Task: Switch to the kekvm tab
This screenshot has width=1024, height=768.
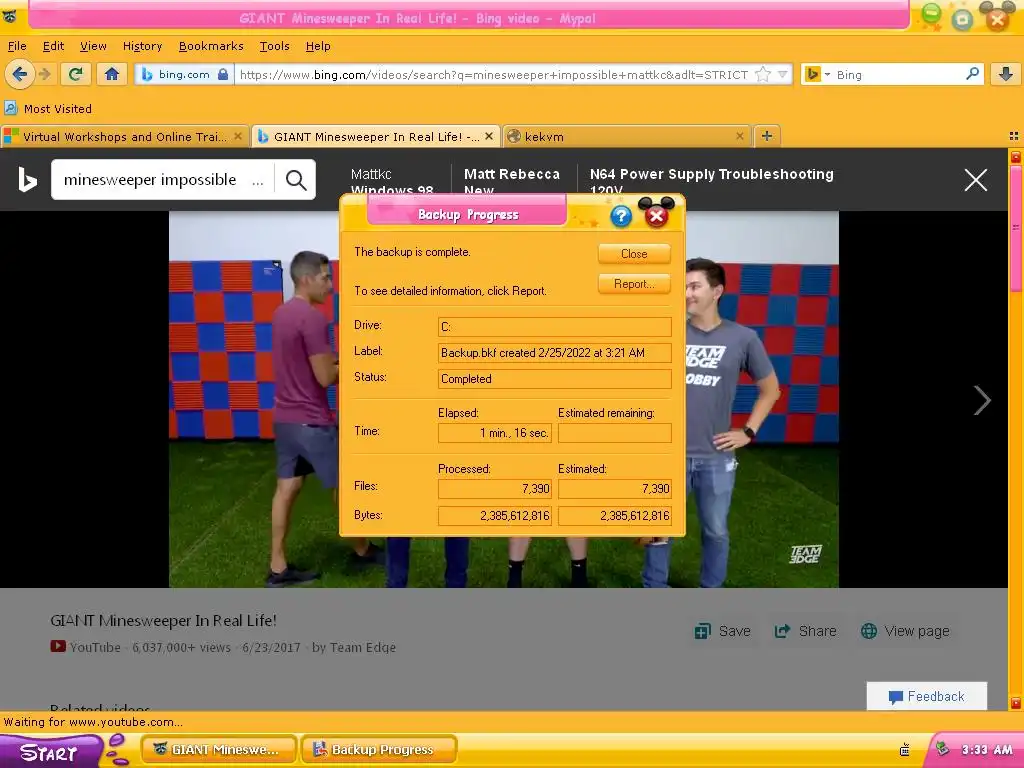Action: (x=627, y=136)
